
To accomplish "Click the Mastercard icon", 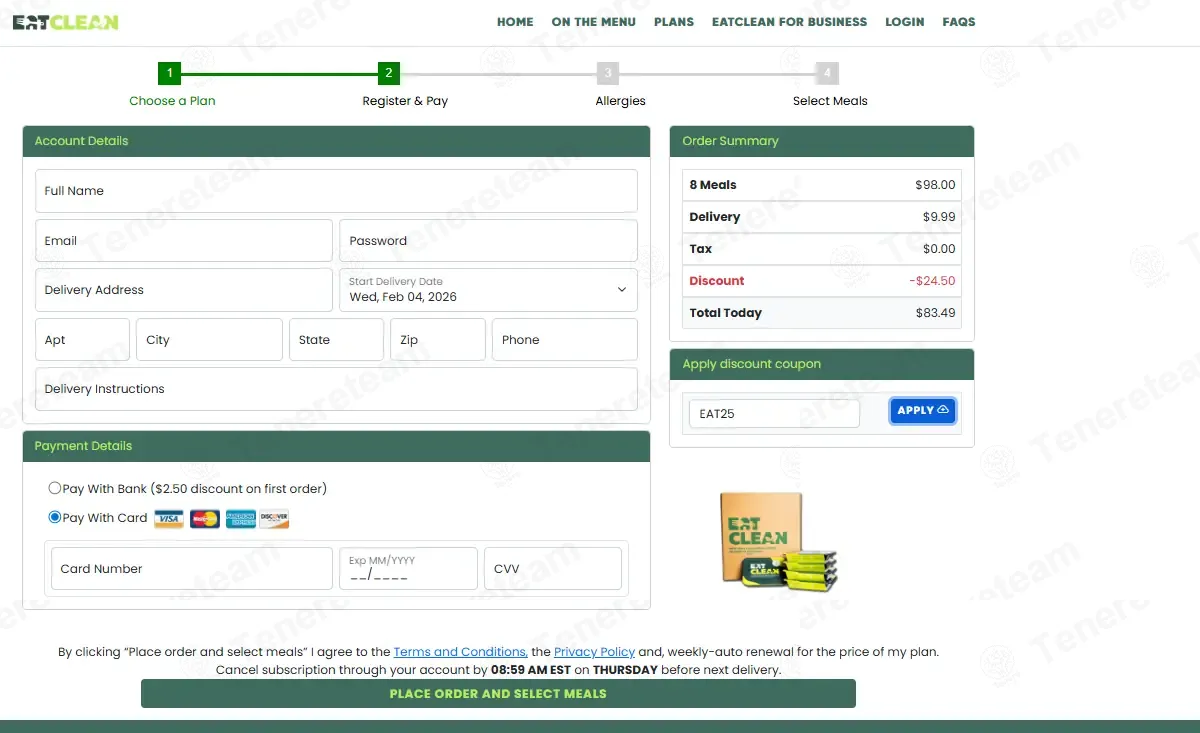I will coord(204,519).
